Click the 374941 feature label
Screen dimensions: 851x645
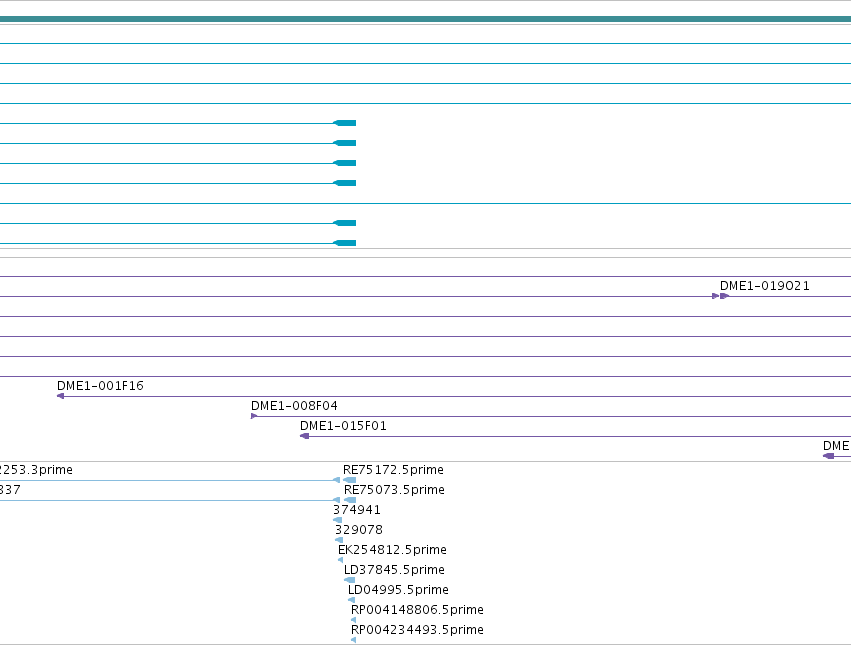(x=357, y=510)
